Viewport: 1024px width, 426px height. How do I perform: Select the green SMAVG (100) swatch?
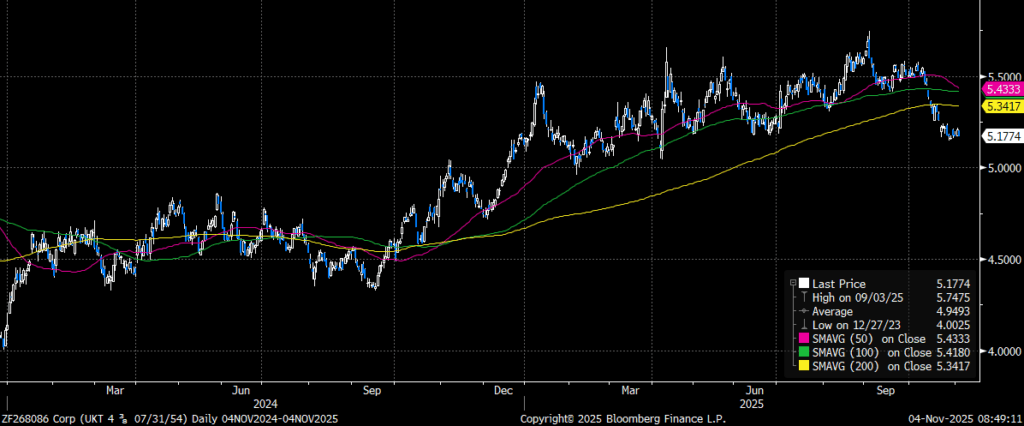click(806, 352)
